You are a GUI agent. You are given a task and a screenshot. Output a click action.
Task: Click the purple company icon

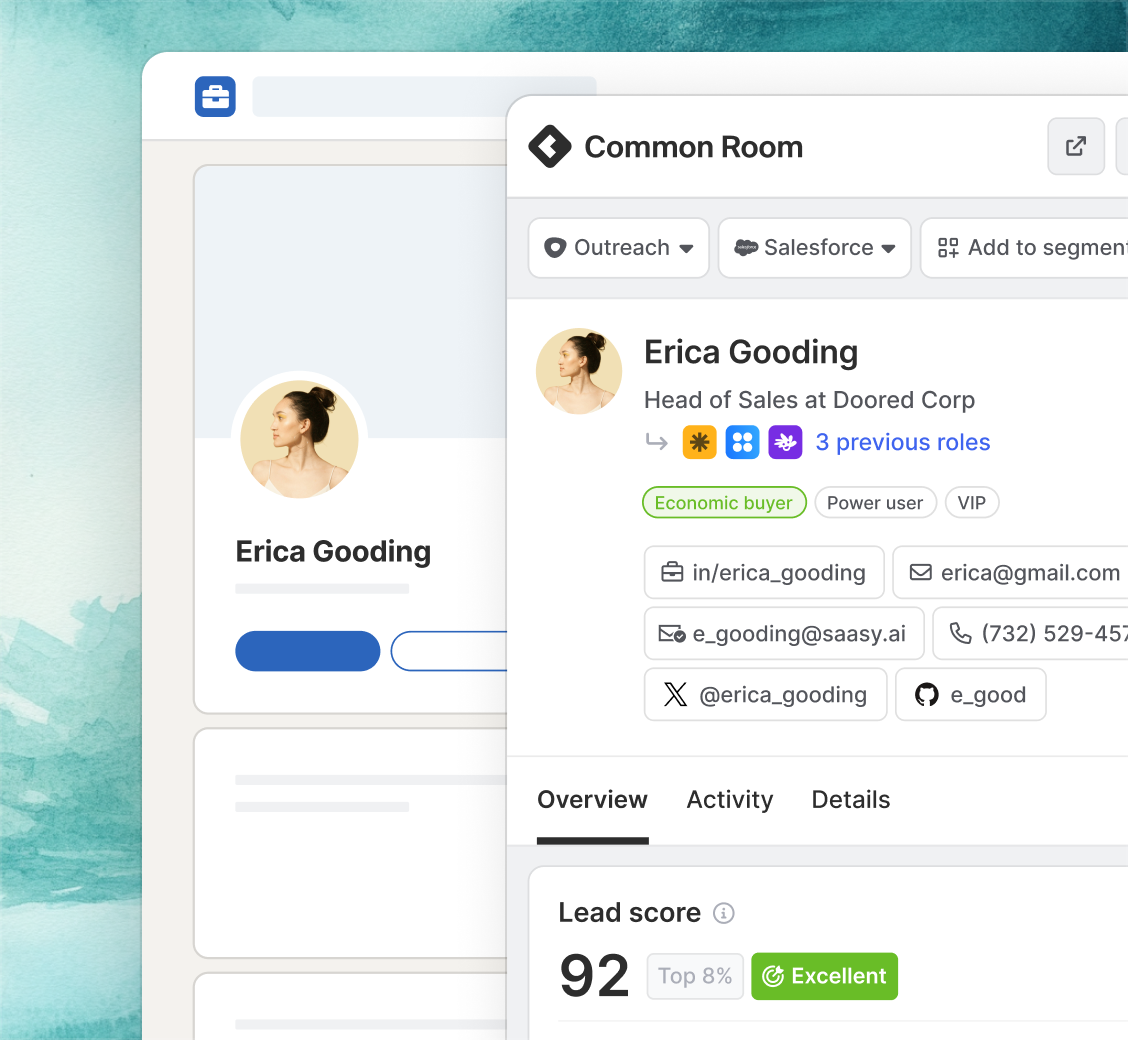[786, 442]
